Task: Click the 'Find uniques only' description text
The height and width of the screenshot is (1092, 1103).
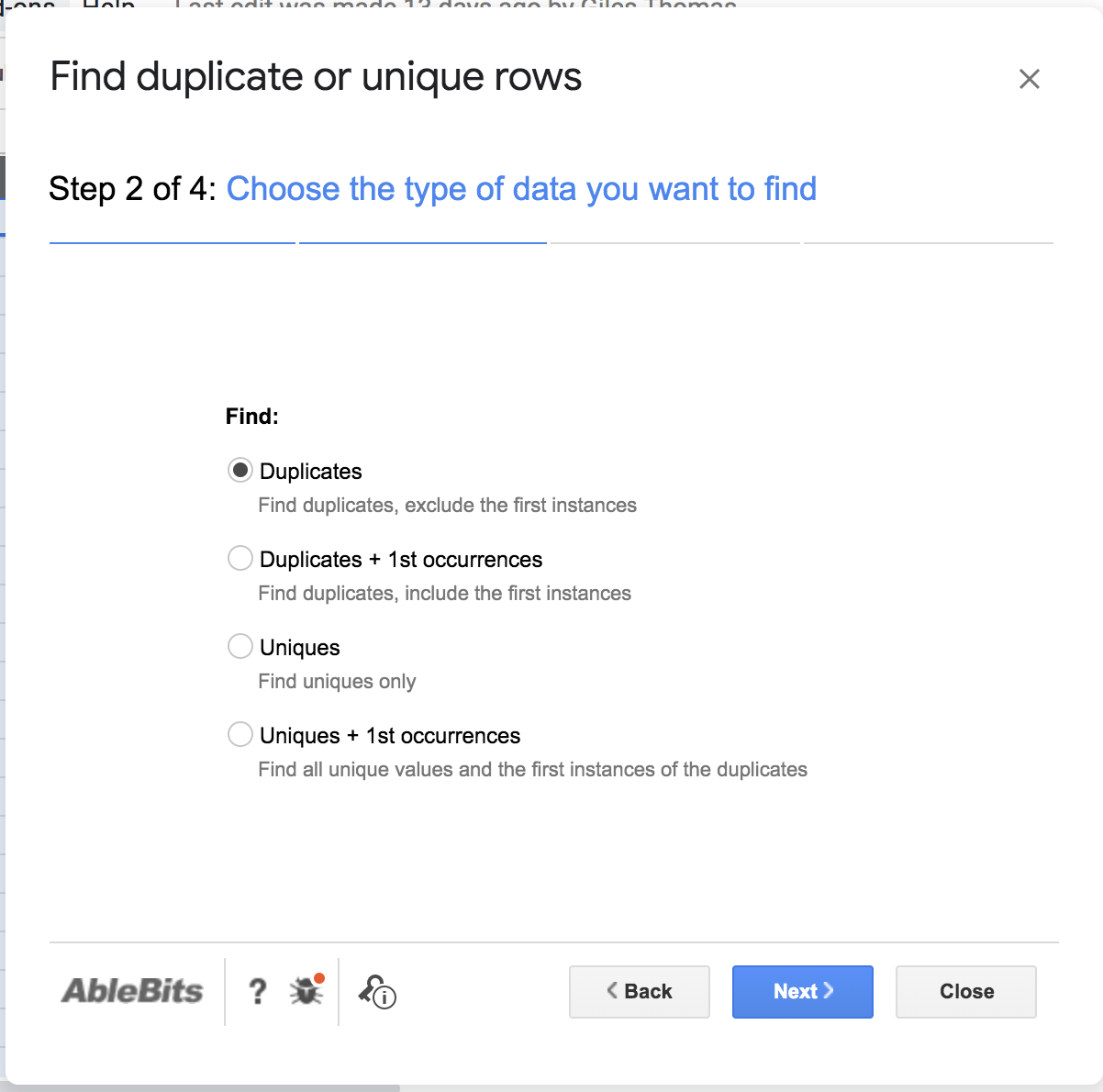Action: pos(337,682)
